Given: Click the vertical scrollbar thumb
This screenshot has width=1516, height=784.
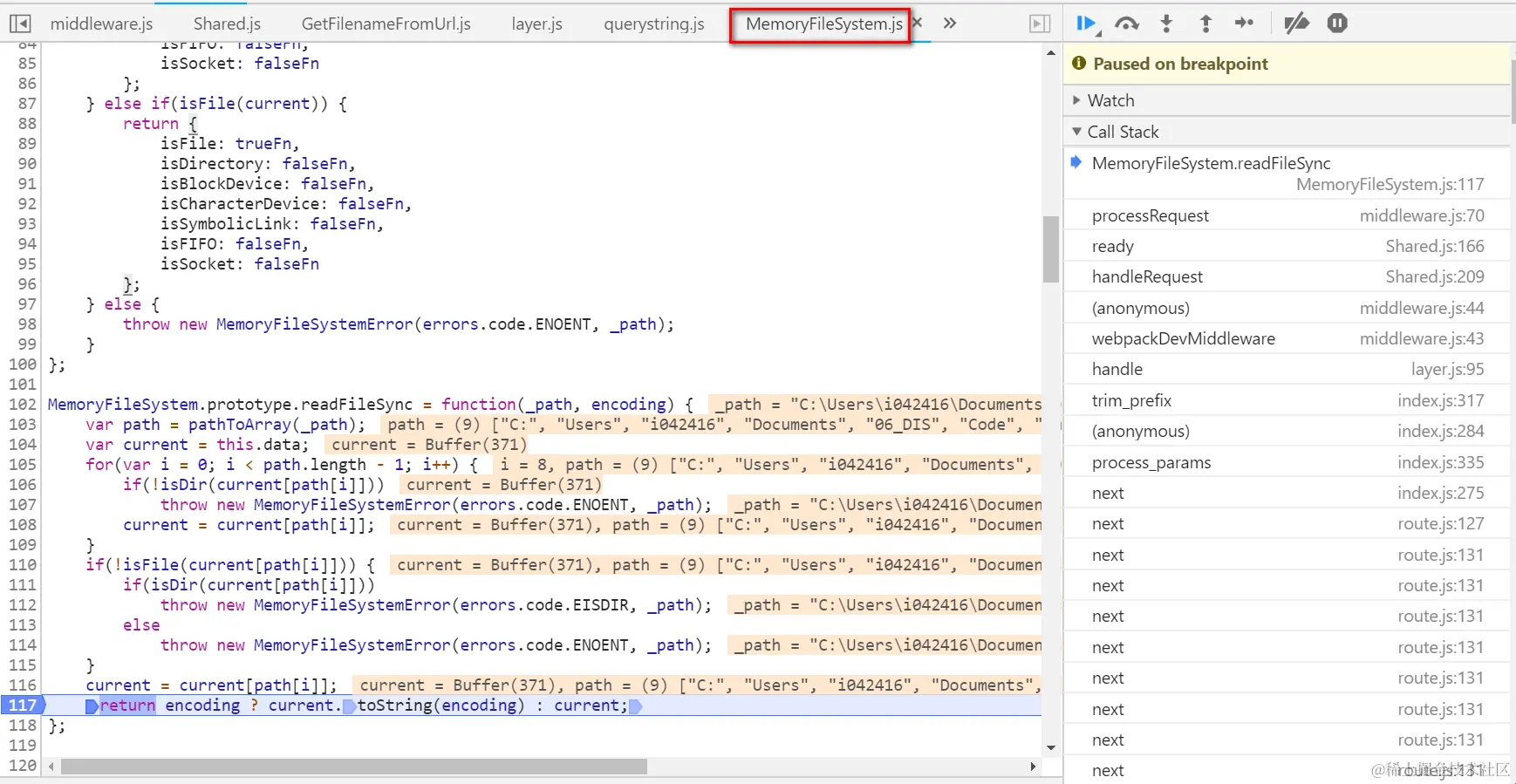Looking at the screenshot, I should pyautogui.click(x=1051, y=249).
